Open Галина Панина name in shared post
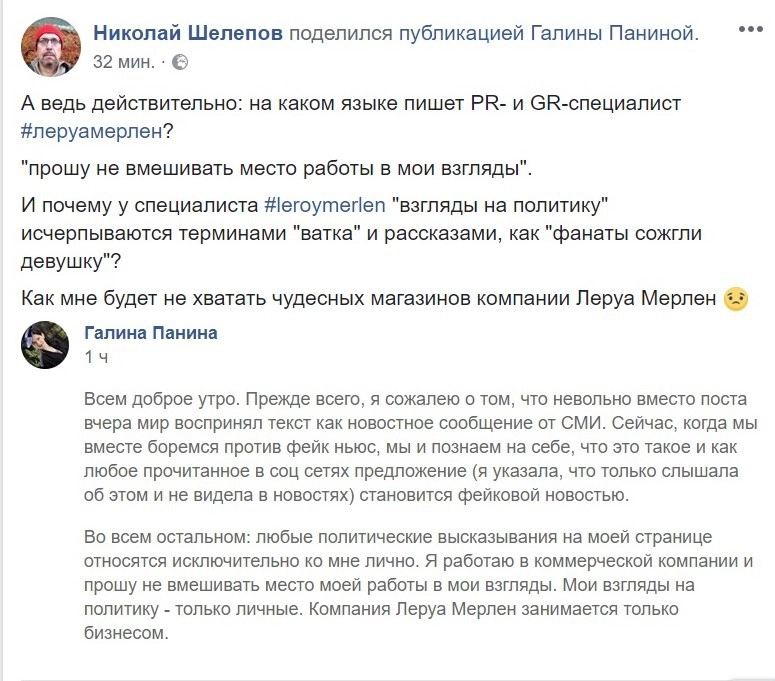 (151, 333)
